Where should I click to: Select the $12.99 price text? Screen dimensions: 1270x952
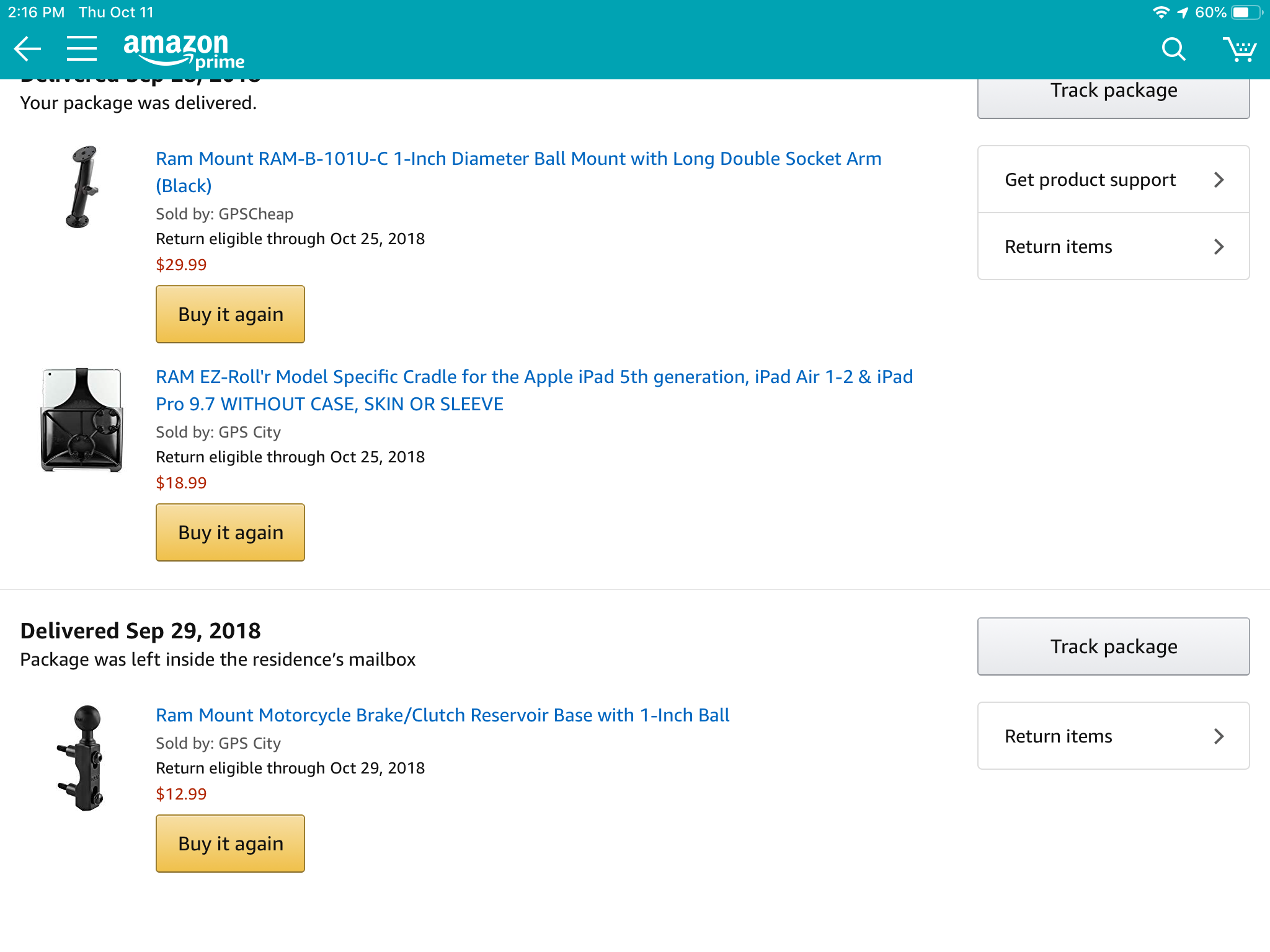tap(181, 794)
